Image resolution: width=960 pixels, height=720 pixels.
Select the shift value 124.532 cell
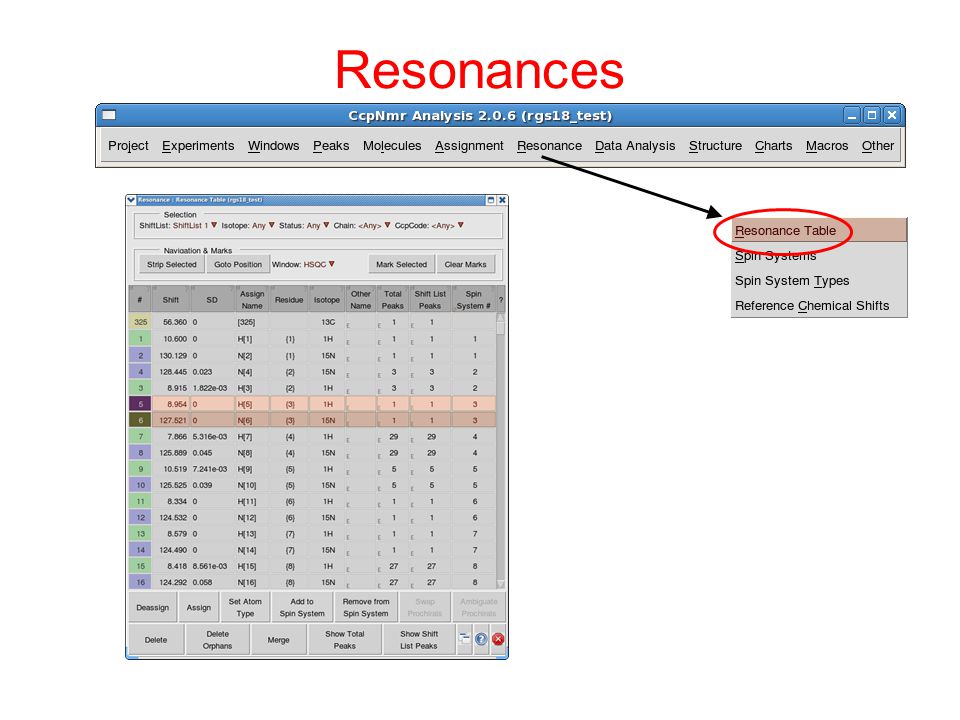point(173,517)
